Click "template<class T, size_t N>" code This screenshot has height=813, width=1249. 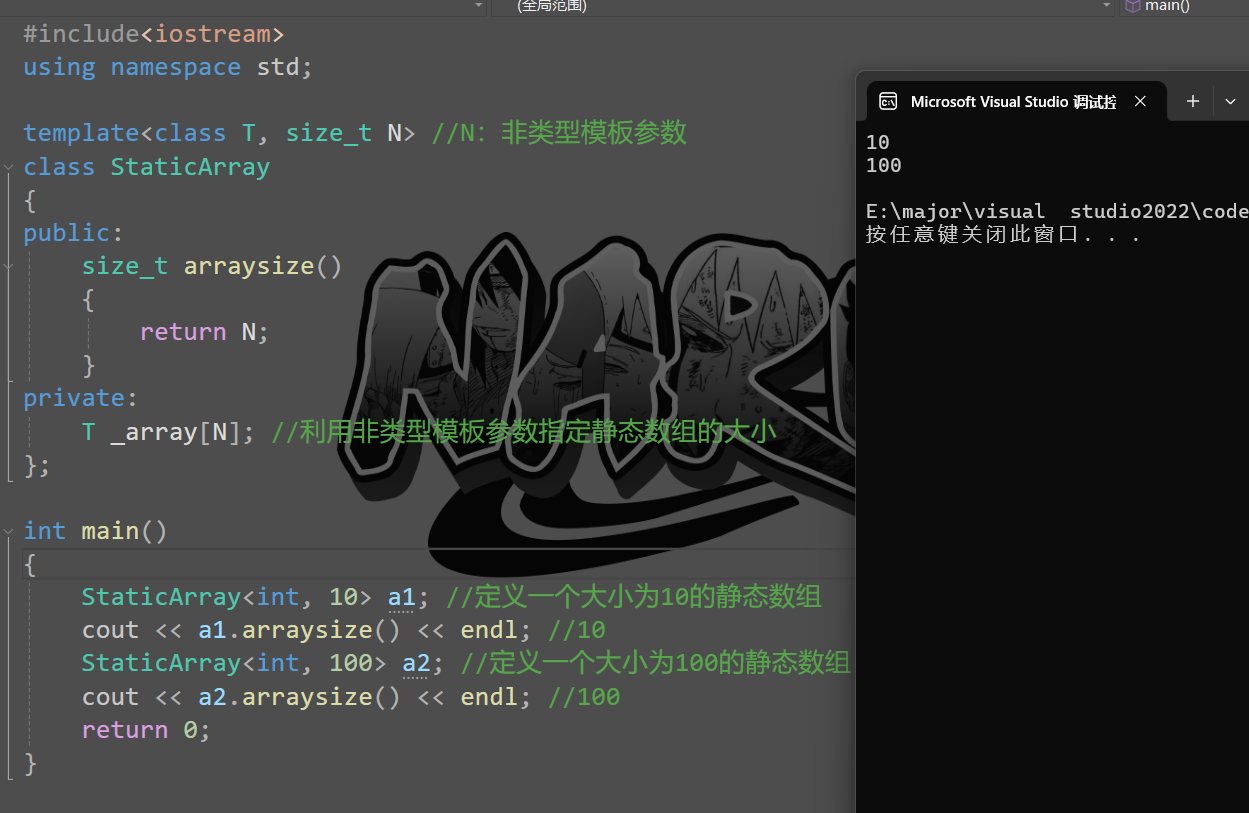tap(220, 133)
